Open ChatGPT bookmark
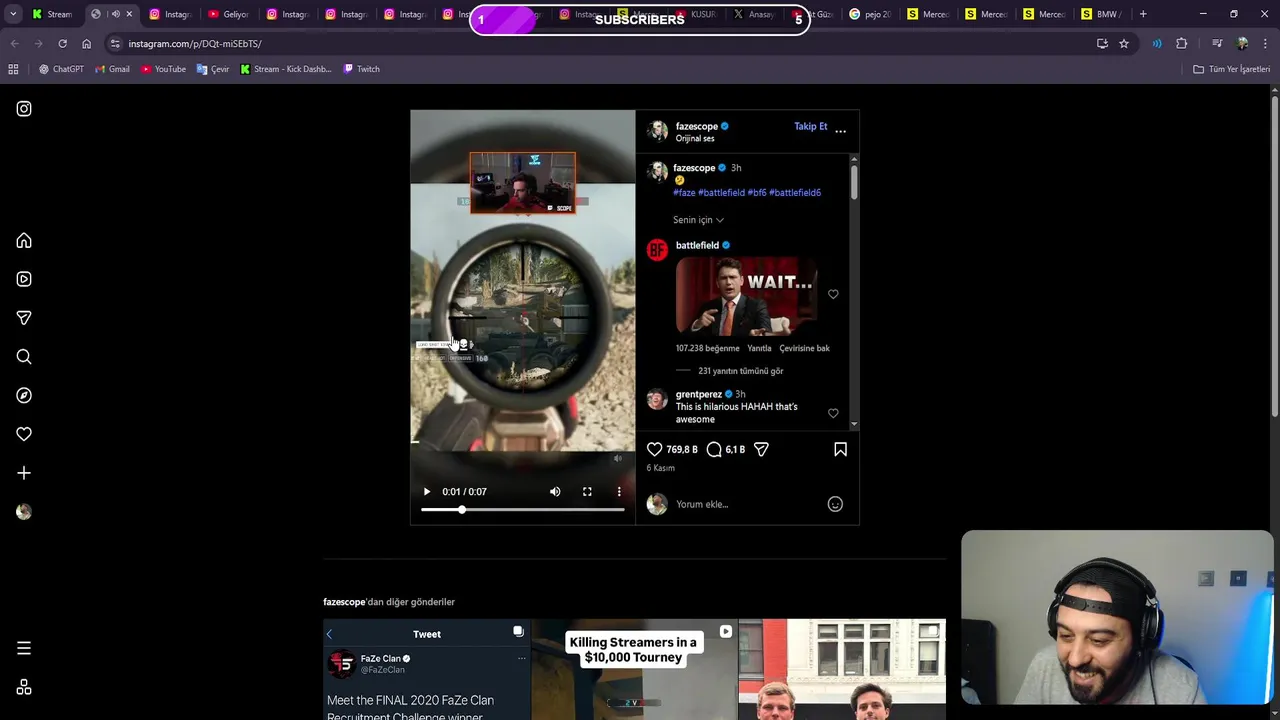 (x=61, y=69)
